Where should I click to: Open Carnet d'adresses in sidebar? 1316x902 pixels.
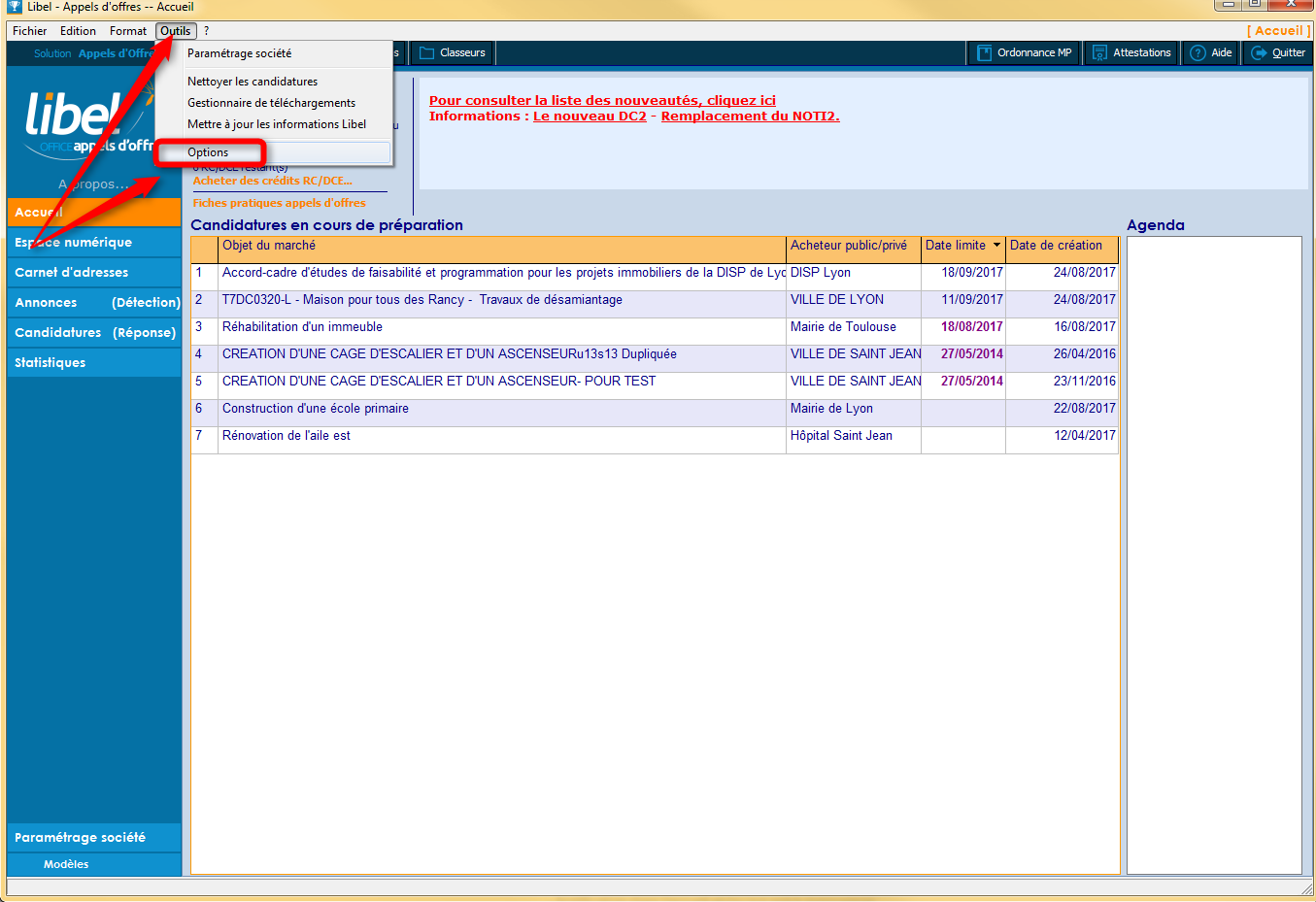point(94,272)
